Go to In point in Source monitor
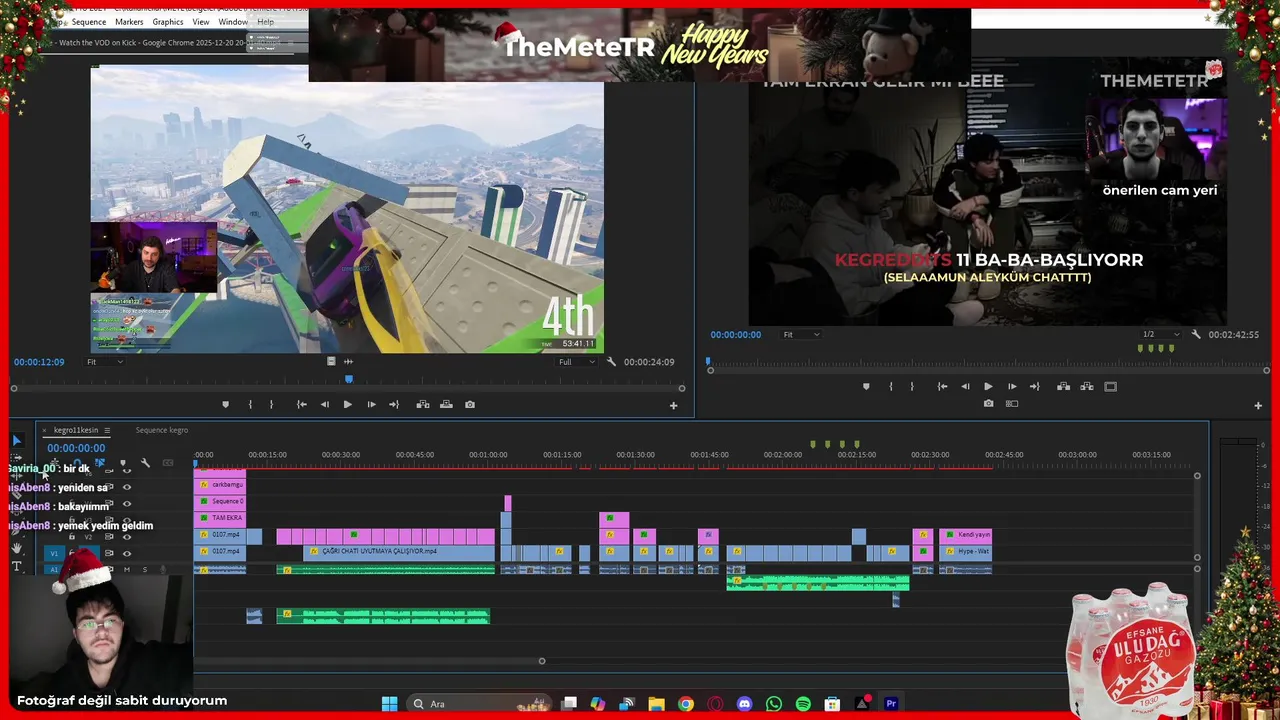Screen dimensions: 1280x720 [x=301, y=404]
